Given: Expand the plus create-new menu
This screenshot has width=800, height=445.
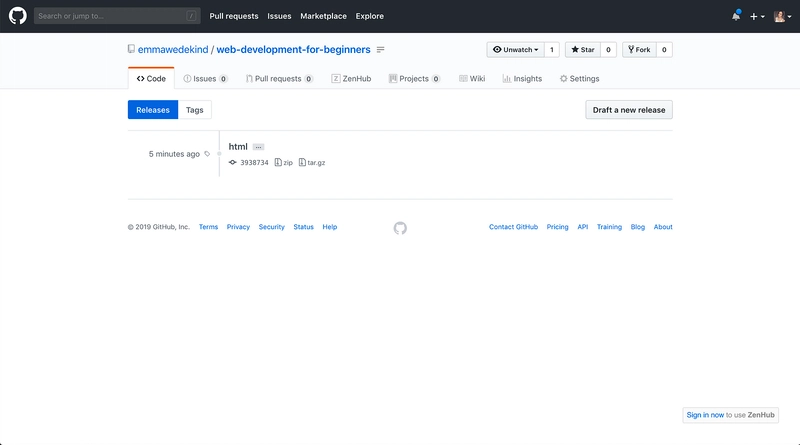Looking at the screenshot, I should coord(757,16).
